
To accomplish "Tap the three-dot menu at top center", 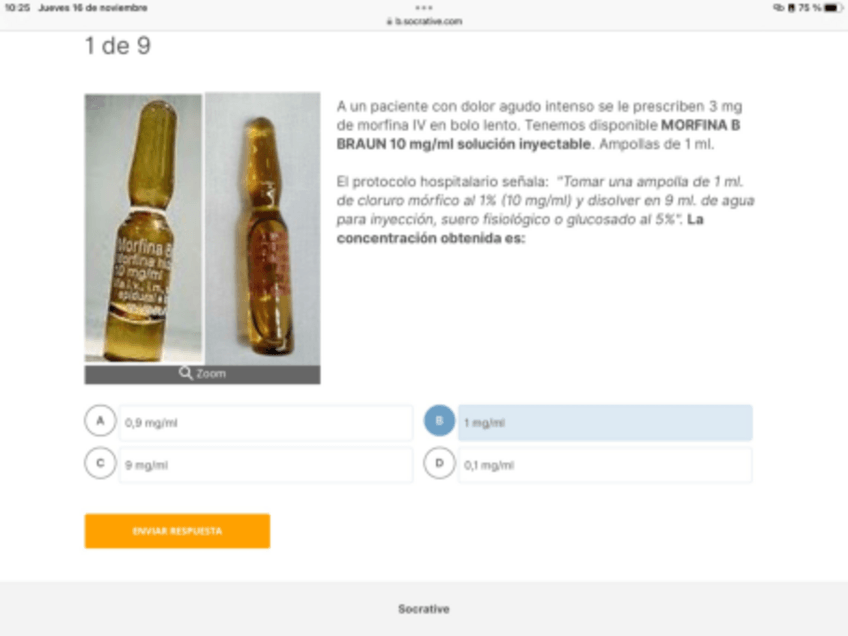I will point(424,8).
